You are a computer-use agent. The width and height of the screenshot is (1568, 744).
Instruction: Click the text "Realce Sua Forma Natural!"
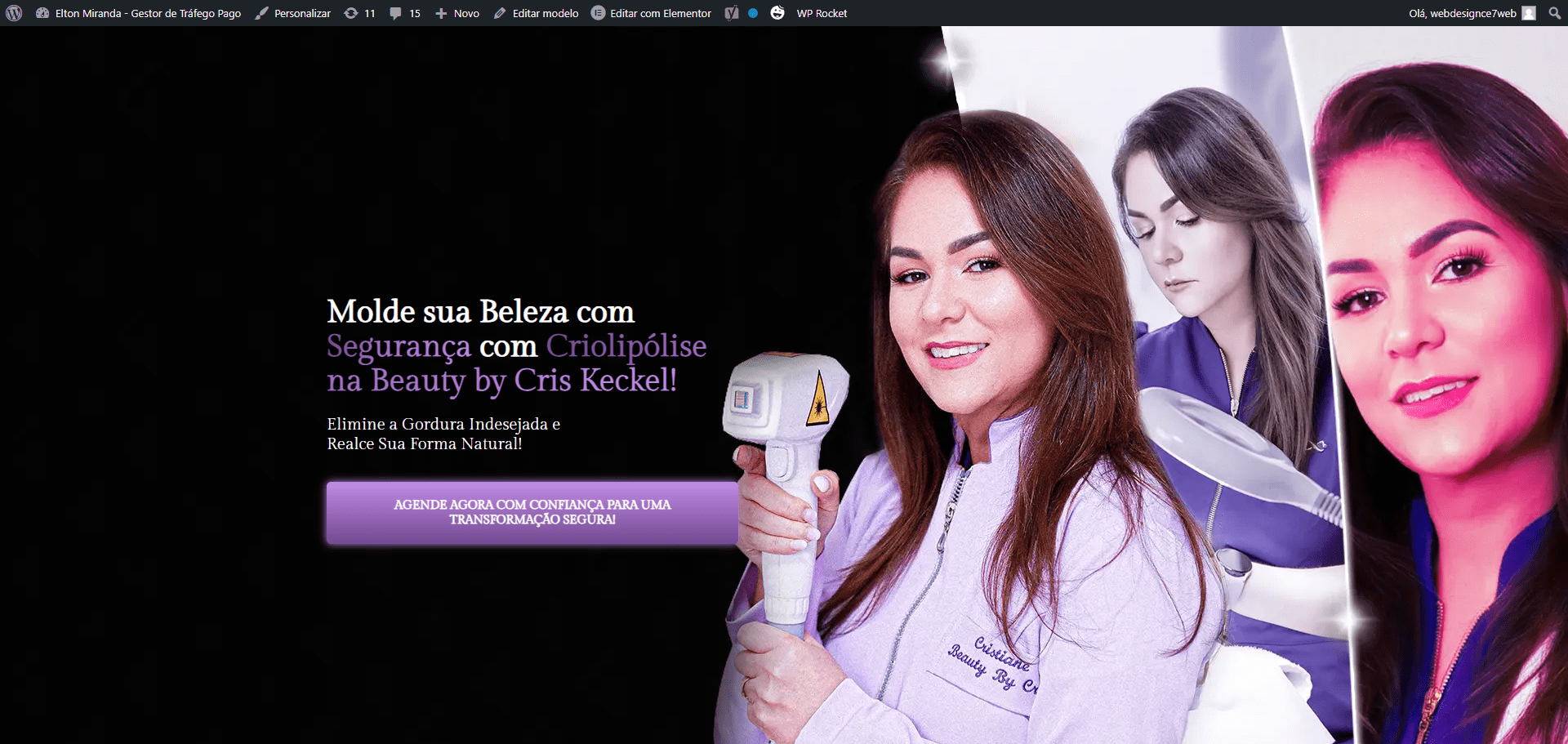pos(425,443)
